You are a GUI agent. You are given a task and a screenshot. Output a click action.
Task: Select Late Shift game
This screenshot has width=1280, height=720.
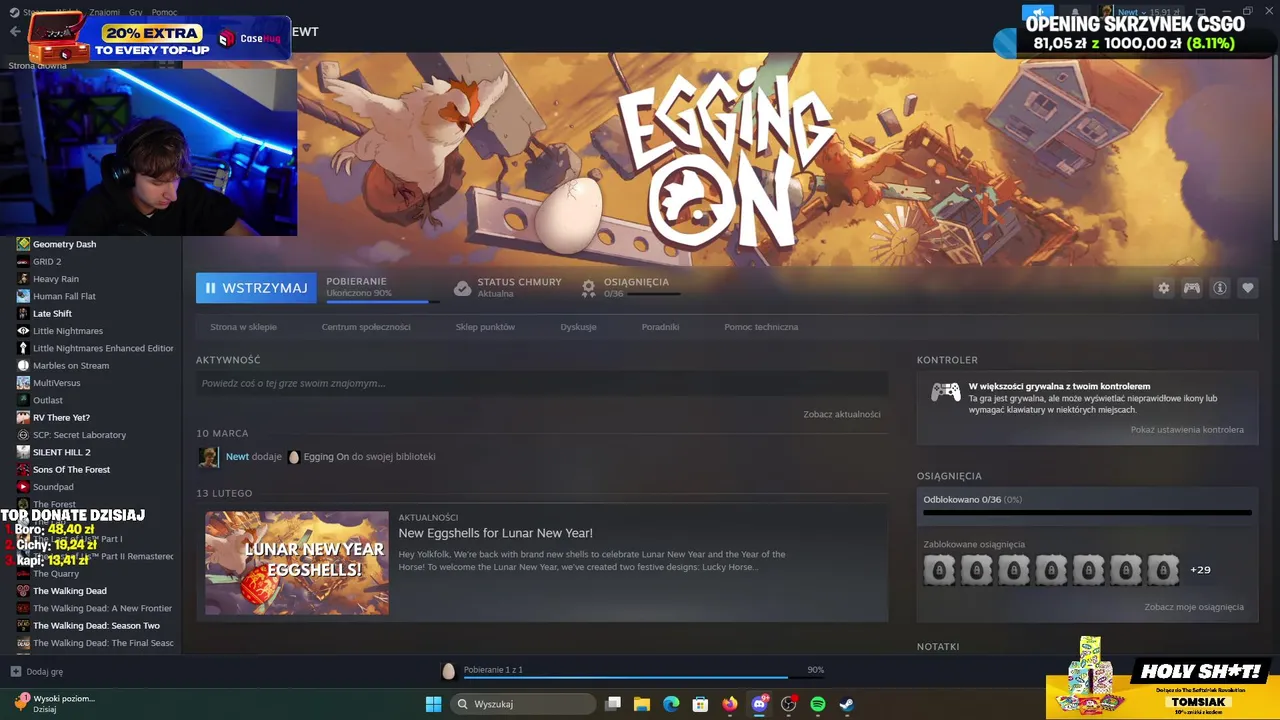click(x=52, y=314)
